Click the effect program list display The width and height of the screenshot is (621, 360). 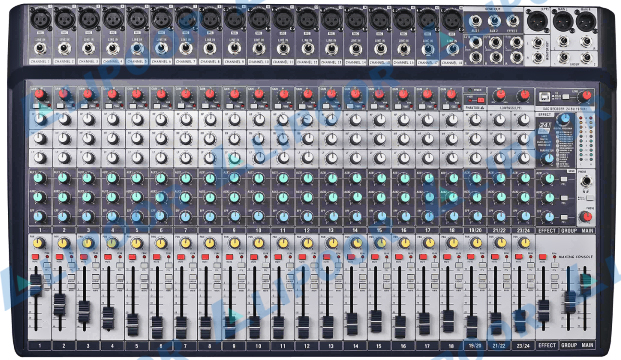564,148
